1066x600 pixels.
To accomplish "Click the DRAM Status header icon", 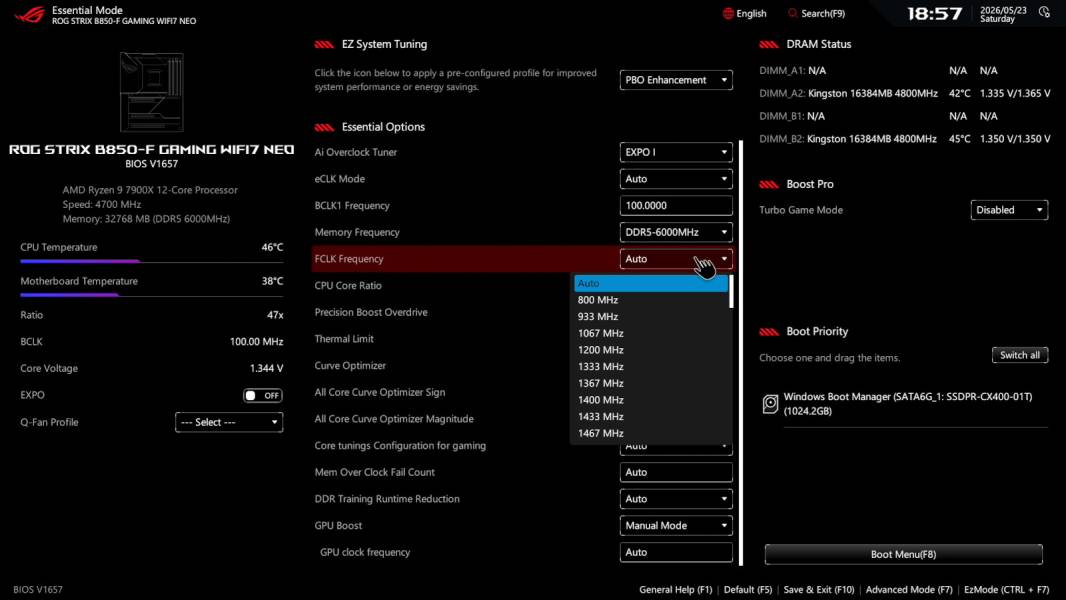I will [x=769, y=45].
